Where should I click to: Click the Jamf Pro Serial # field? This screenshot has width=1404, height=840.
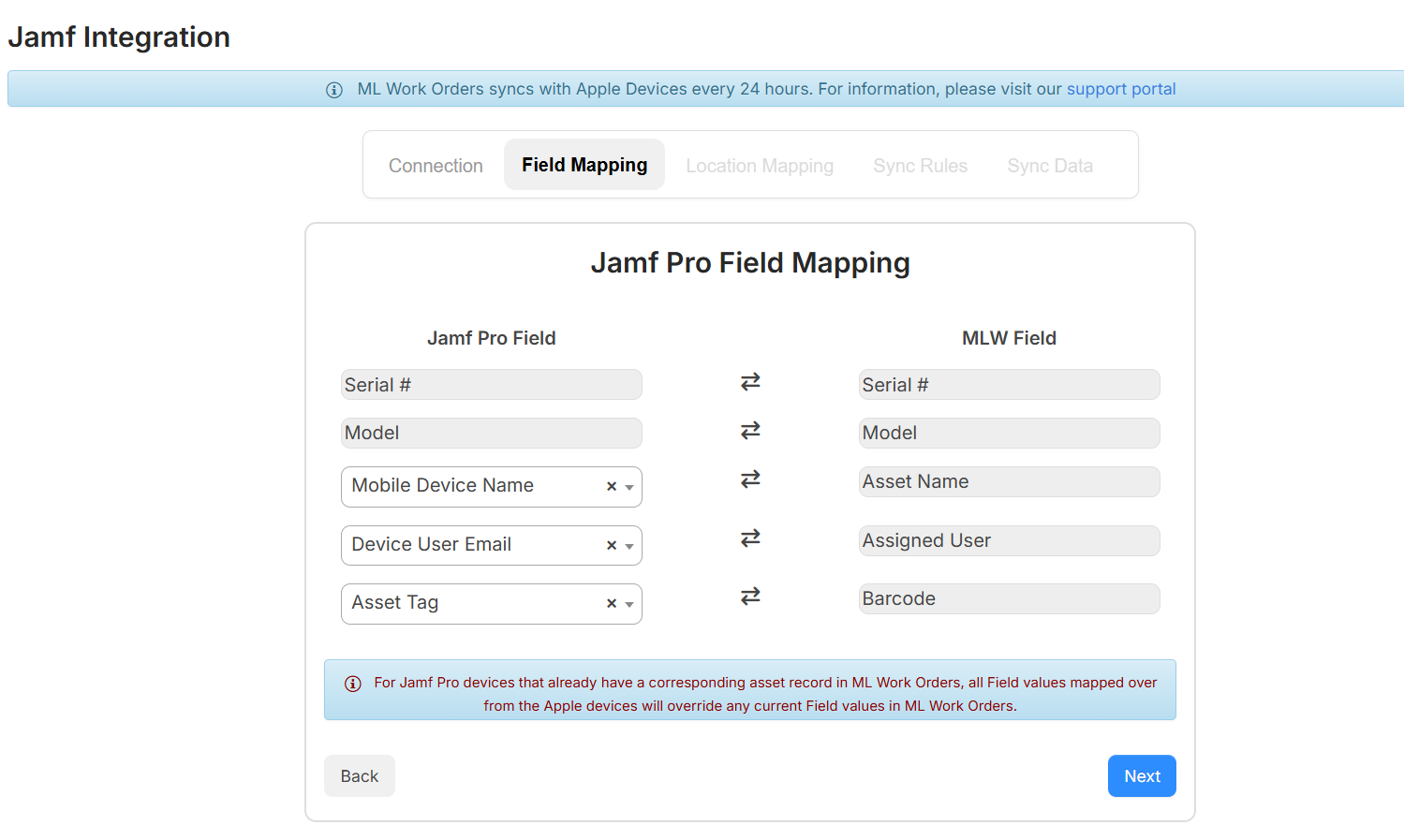[x=492, y=385]
